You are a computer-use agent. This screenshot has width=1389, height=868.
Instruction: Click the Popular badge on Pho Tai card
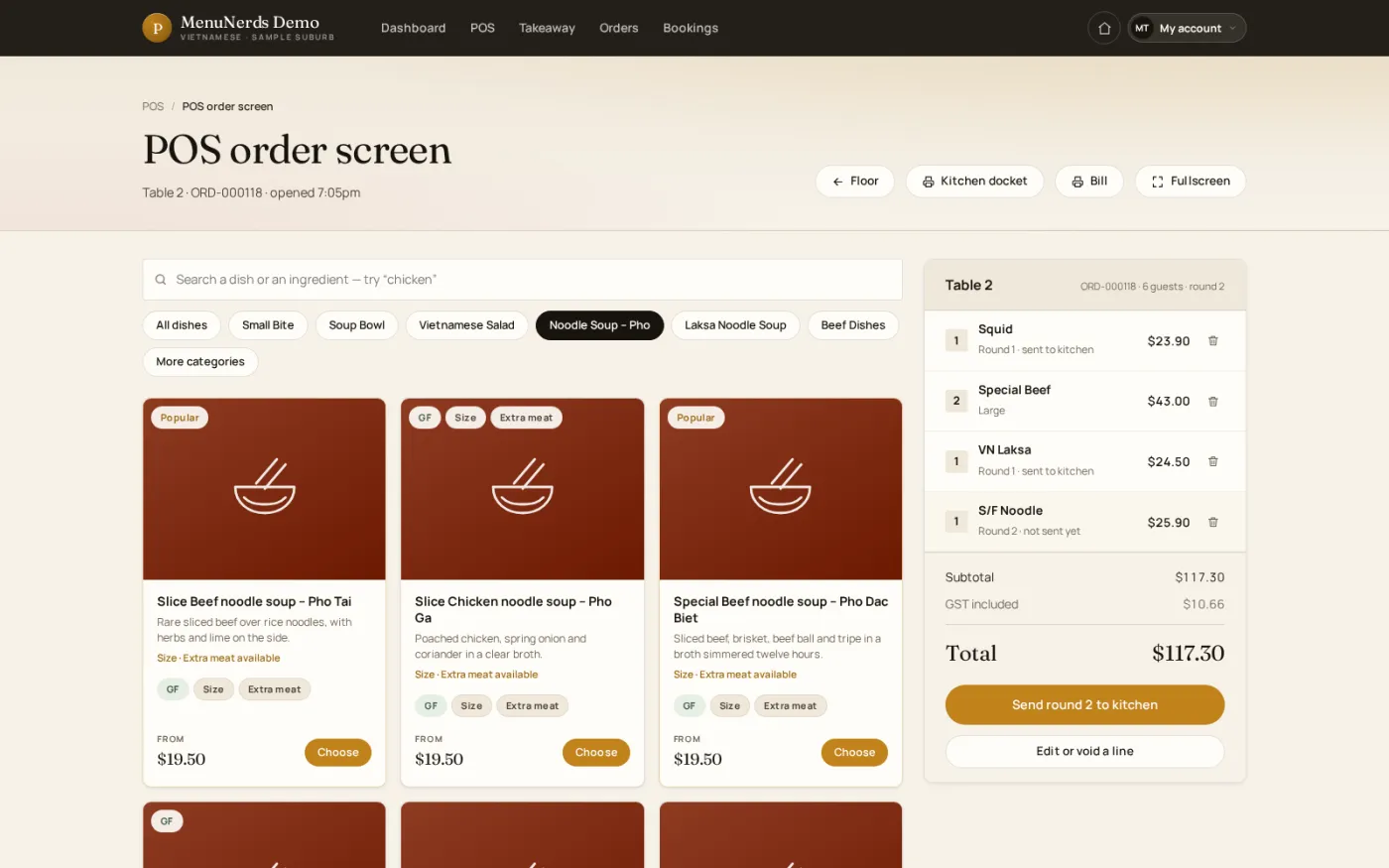click(x=180, y=418)
